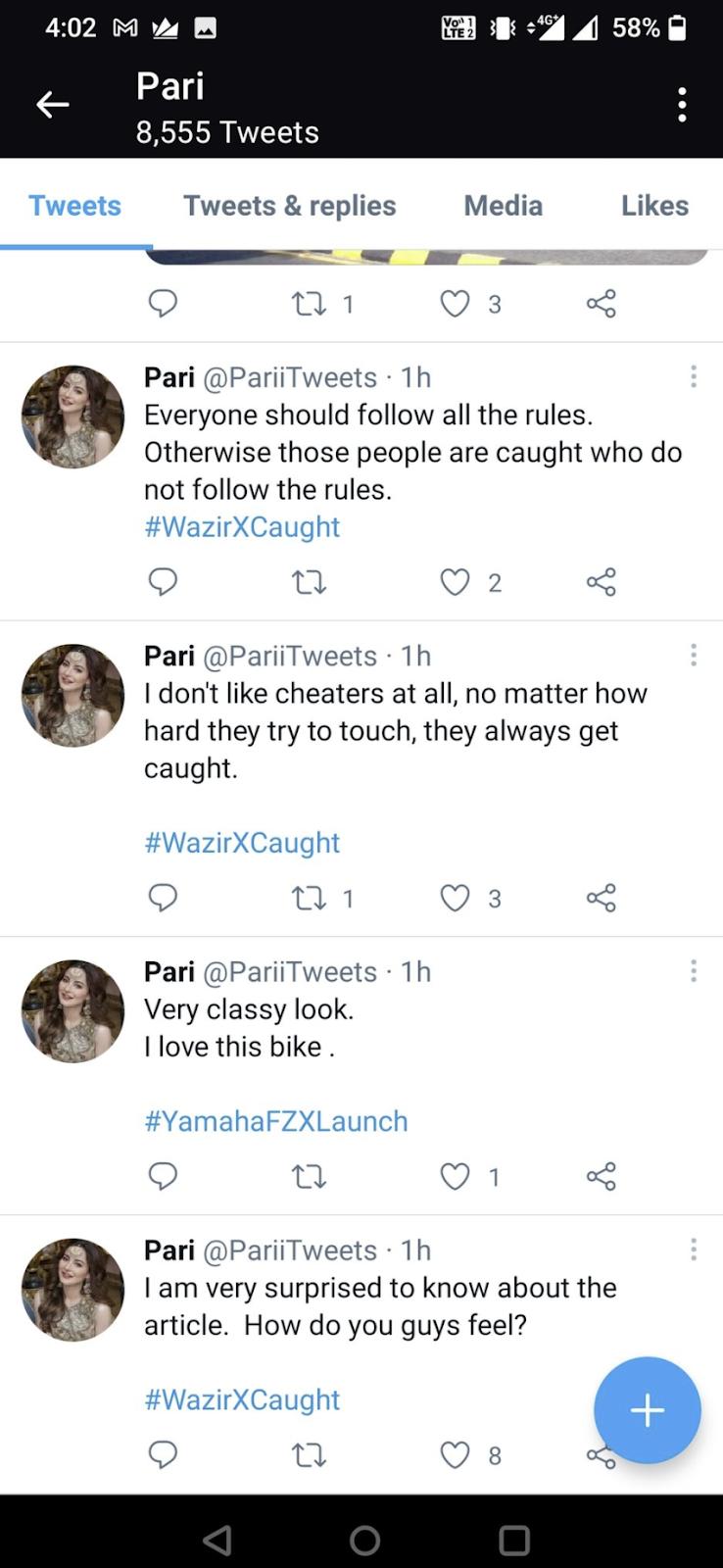
Task: Like the "I don't like cheaters" tweet
Action: [455, 899]
